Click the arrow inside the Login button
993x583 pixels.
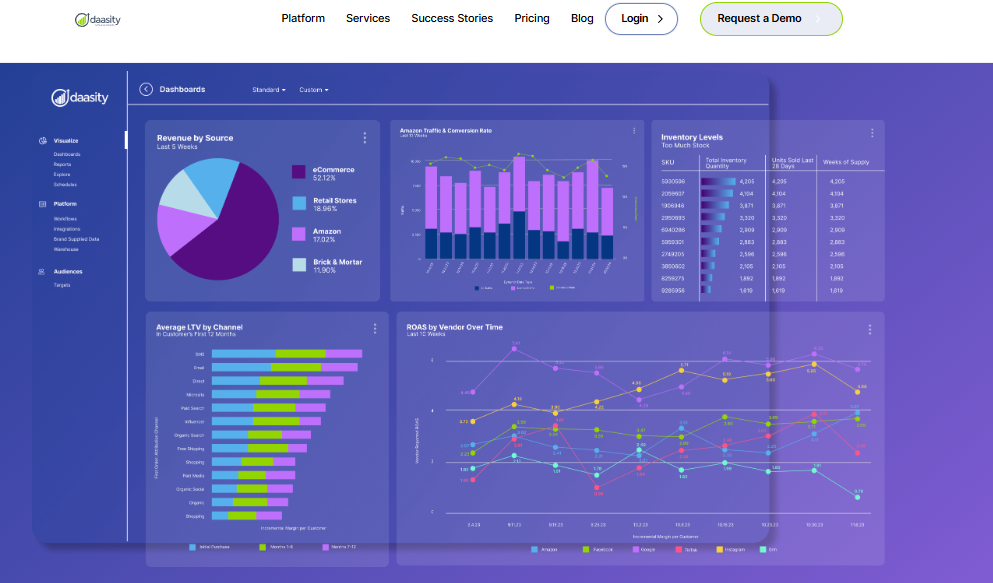point(660,19)
